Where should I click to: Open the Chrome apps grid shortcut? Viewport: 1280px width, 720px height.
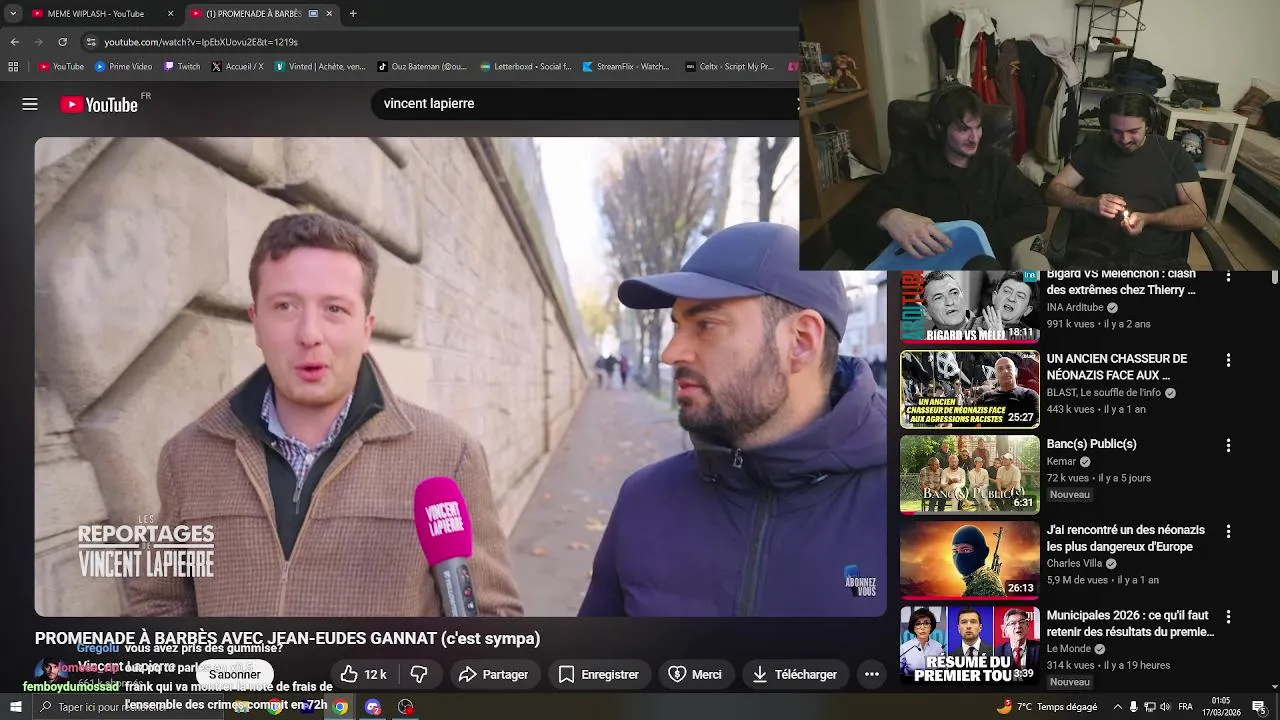pyautogui.click(x=13, y=67)
